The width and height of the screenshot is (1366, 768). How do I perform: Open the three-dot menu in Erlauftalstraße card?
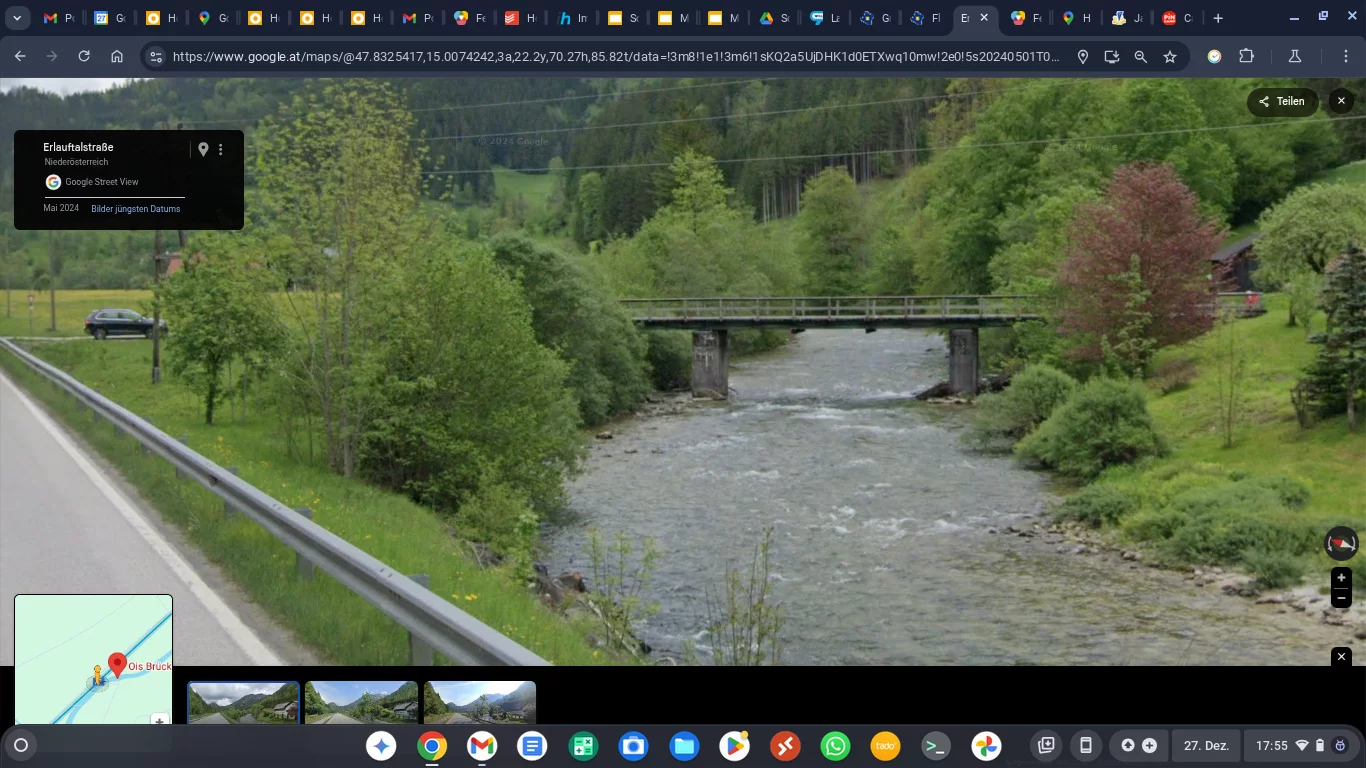coord(221,149)
